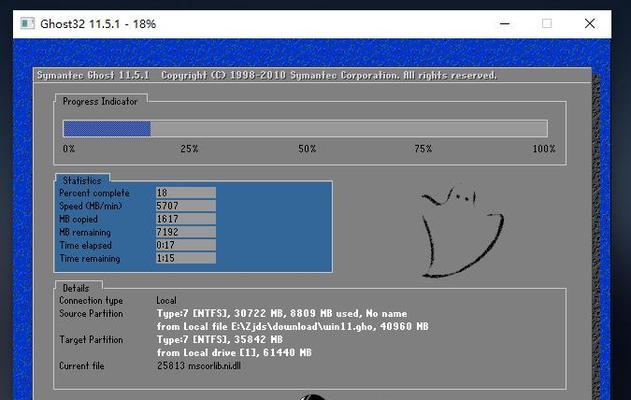Click the Symantec Ghost copyright header
The width and height of the screenshot is (631, 400).
tap(267, 76)
